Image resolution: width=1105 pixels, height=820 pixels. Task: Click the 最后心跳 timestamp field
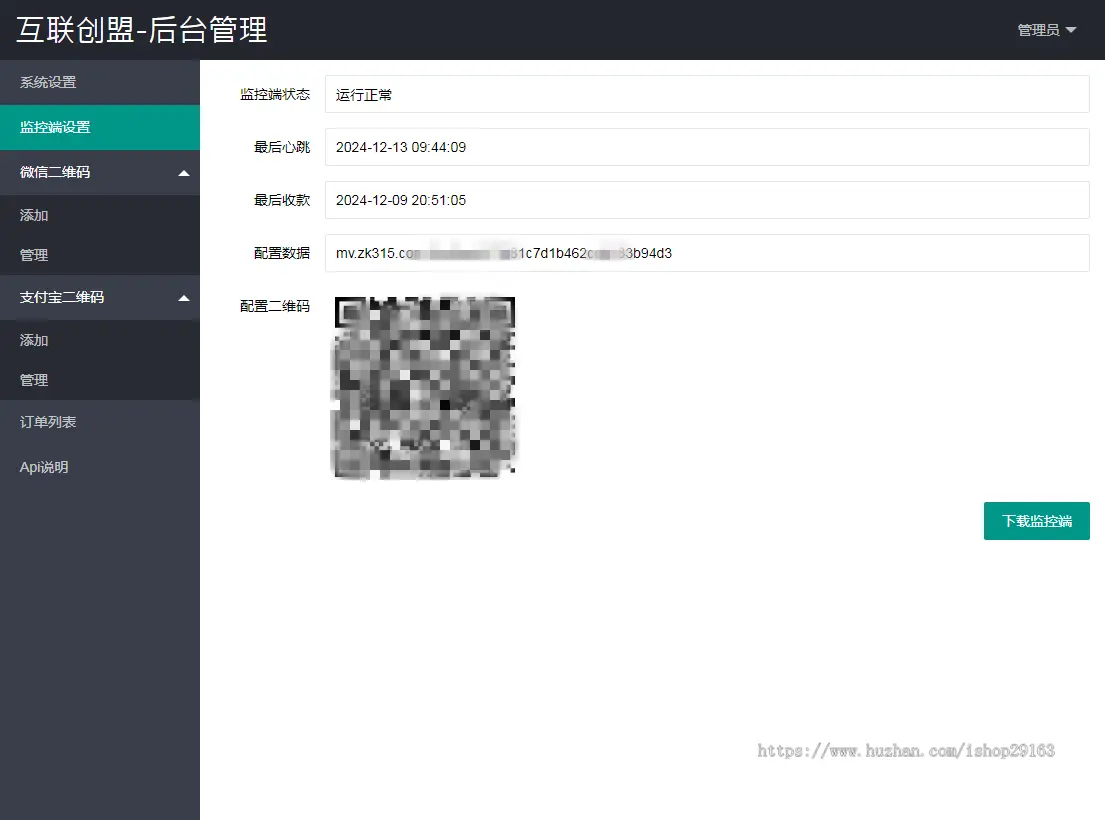[x=707, y=147]
